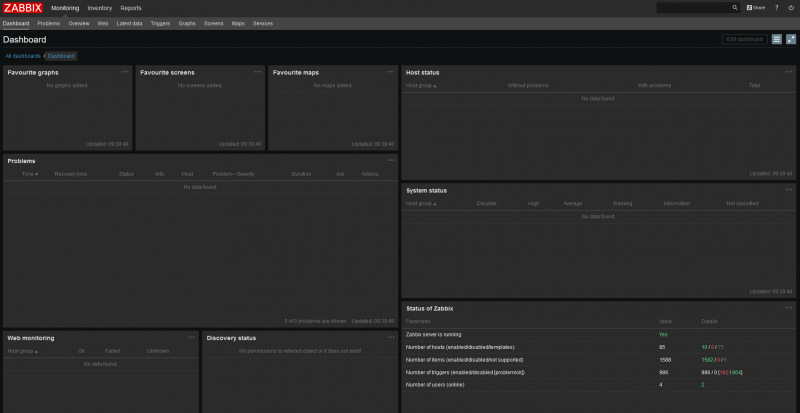Switch to the Latest data tab
The width and height of the screenshot is (800, 413).
[129, 22]
